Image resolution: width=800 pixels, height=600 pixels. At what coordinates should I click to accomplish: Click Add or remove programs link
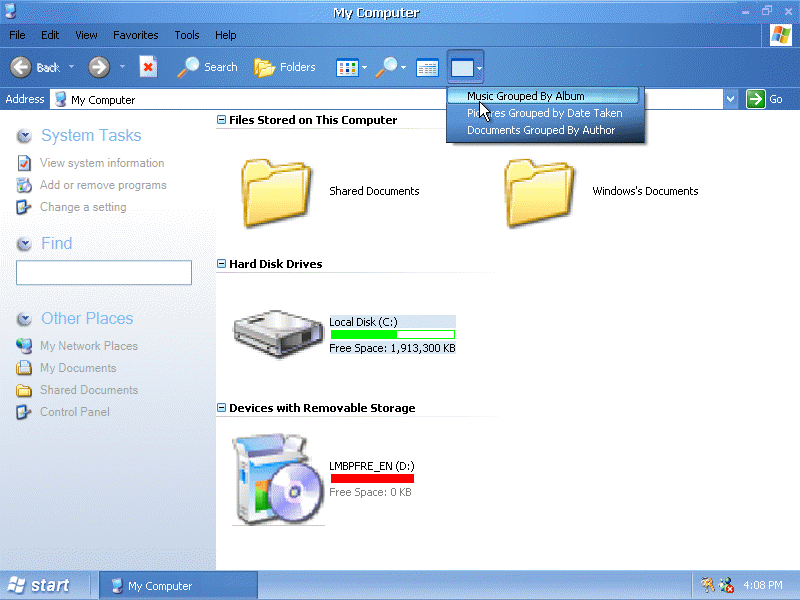(x=103, y=185)
